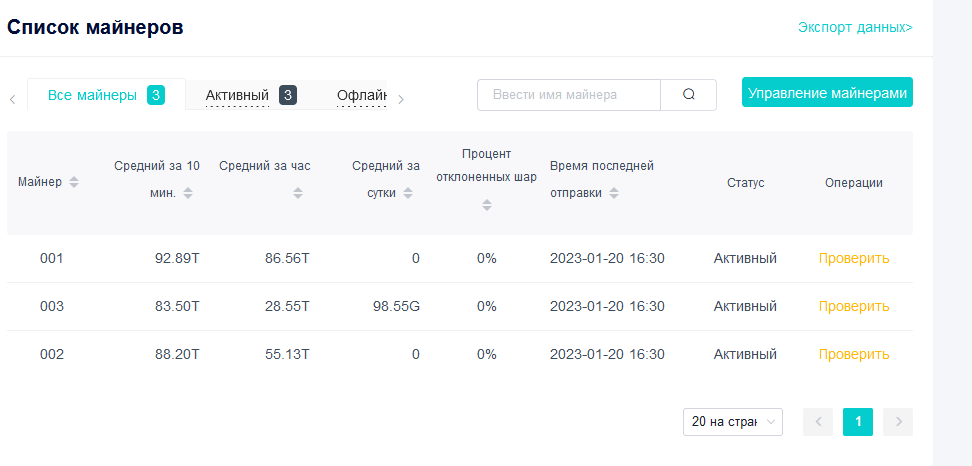Sort by Время последней отправки column
This screenshot has height=466, width=972.
(614, 193)
